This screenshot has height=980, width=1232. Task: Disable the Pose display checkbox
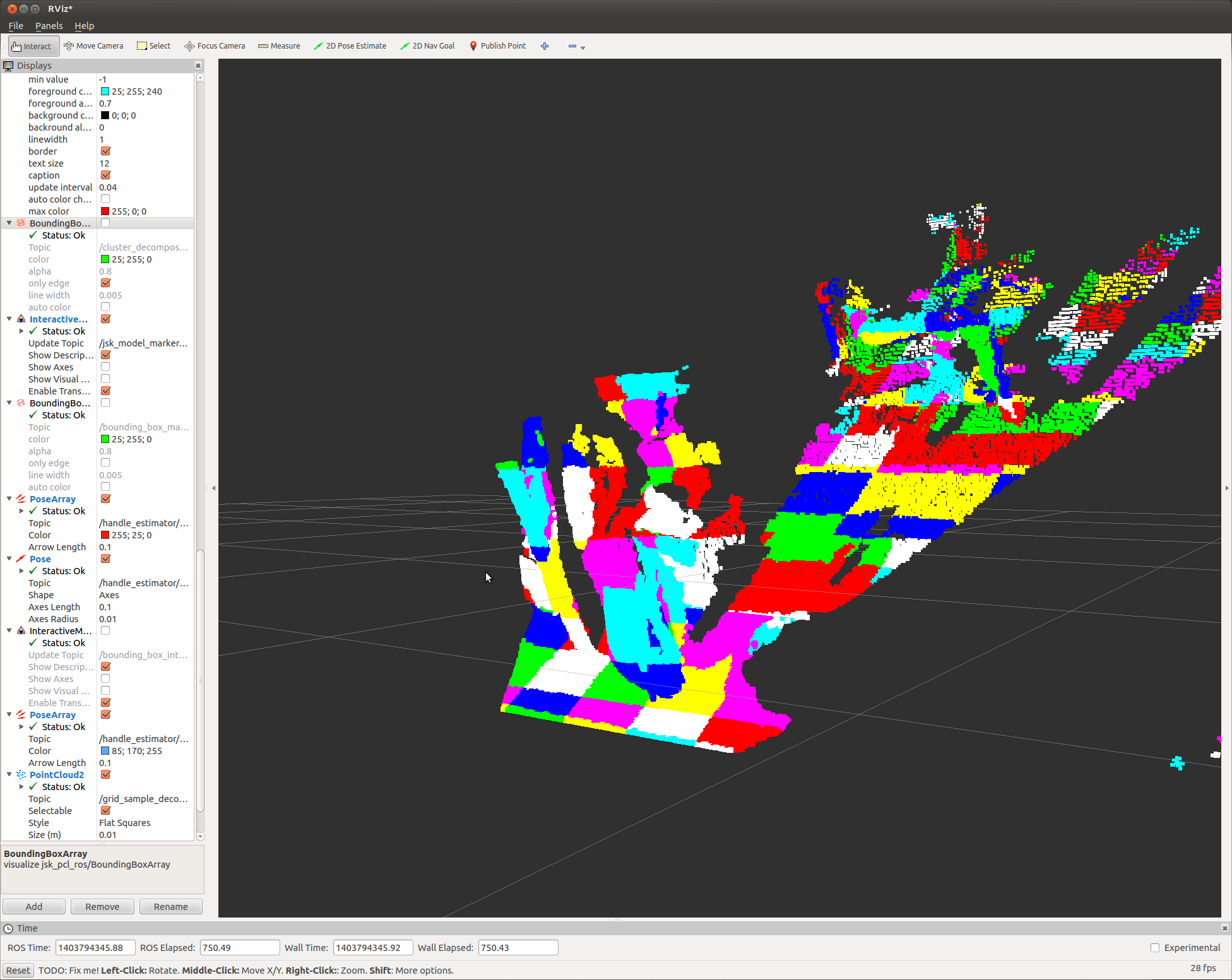pos(105,559)
